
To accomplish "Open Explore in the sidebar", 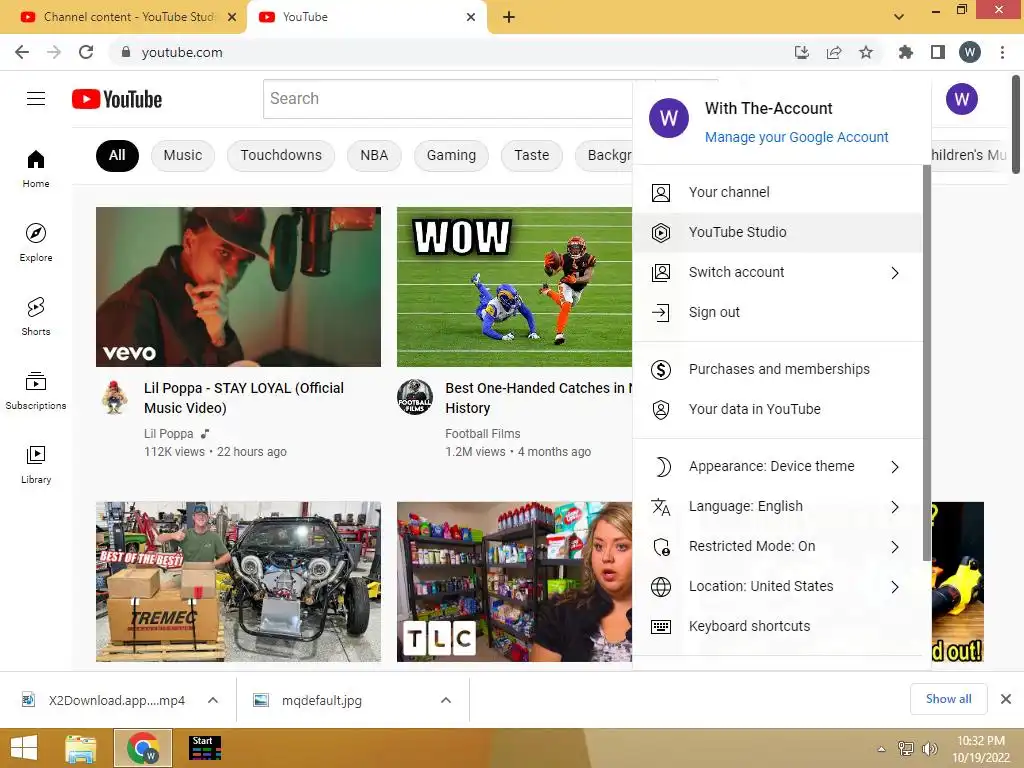I will (x=36, y=242).
